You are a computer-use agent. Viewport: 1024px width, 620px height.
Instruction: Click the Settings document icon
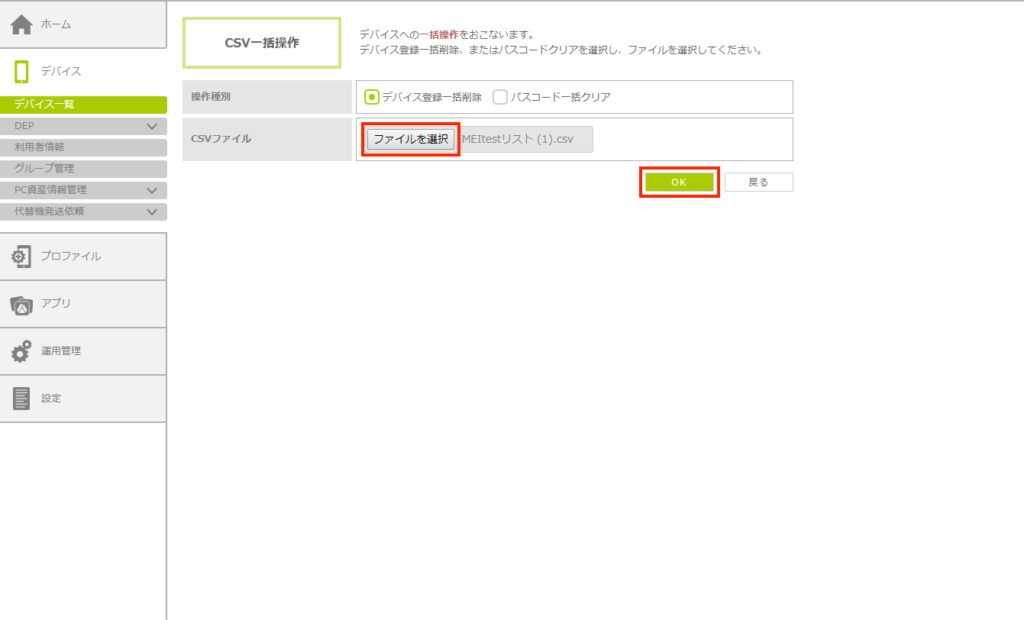[x=22, y=399]
